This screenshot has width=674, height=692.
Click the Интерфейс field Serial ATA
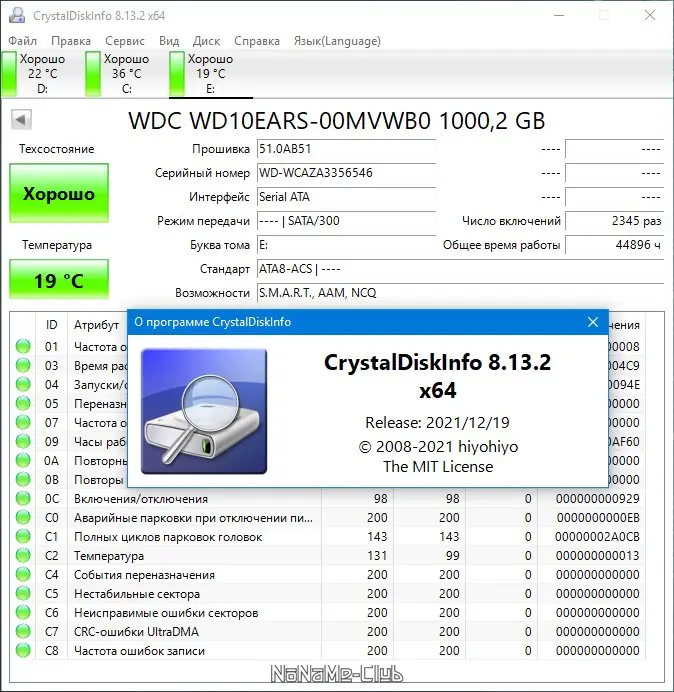[x=346, y=197]
